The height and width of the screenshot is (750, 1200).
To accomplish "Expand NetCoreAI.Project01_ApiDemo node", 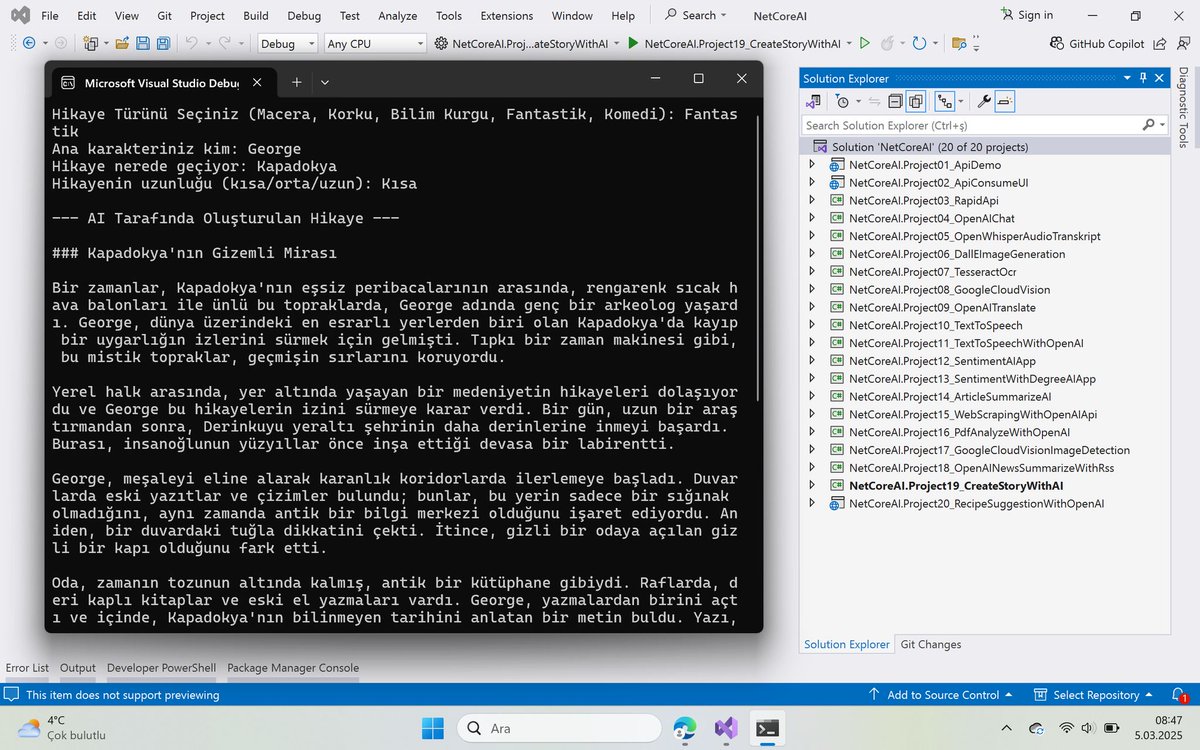I will 812,165.
